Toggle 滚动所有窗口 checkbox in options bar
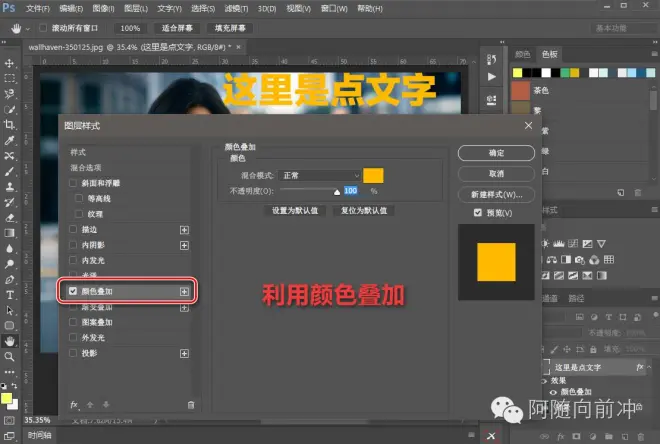The width and height of the screenshot is (660, 444). pos(43,28)
